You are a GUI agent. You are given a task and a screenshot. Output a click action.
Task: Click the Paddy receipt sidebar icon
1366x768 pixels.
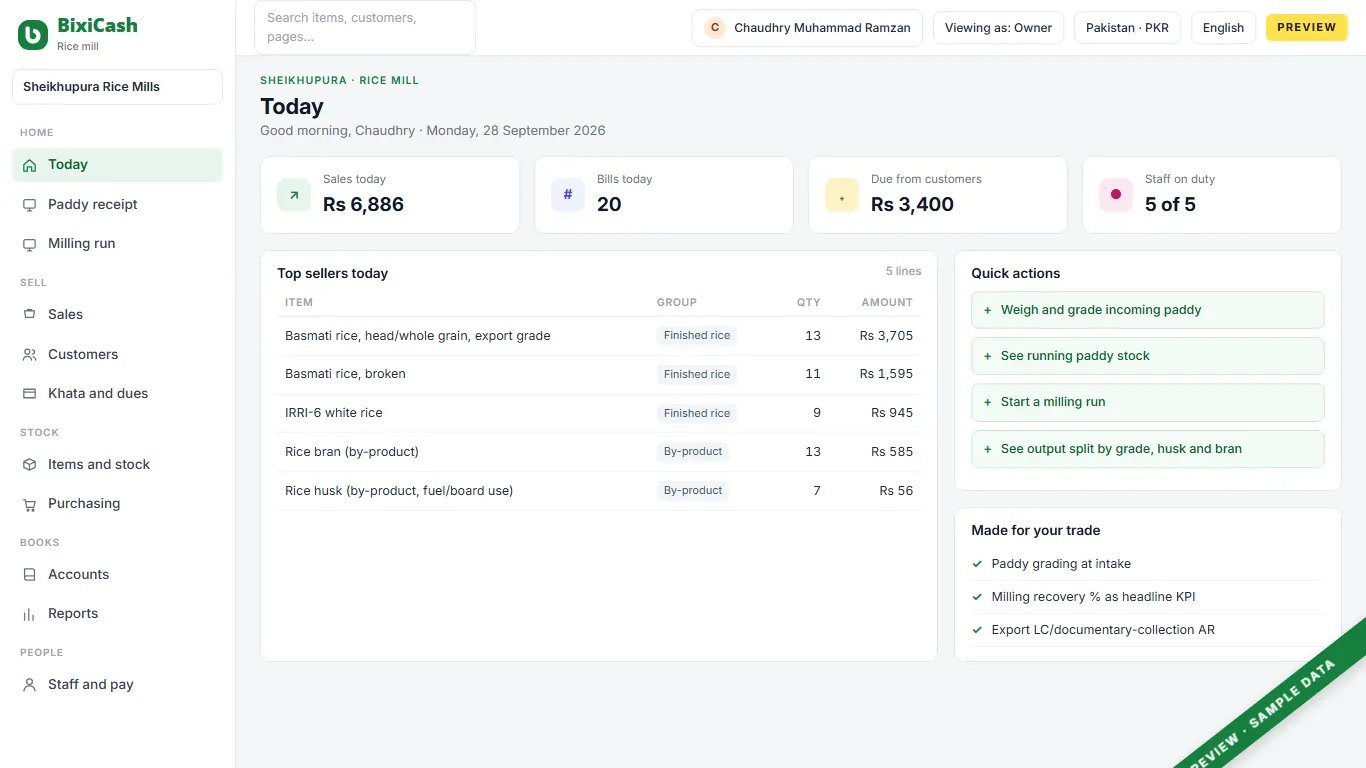(29, 205)
